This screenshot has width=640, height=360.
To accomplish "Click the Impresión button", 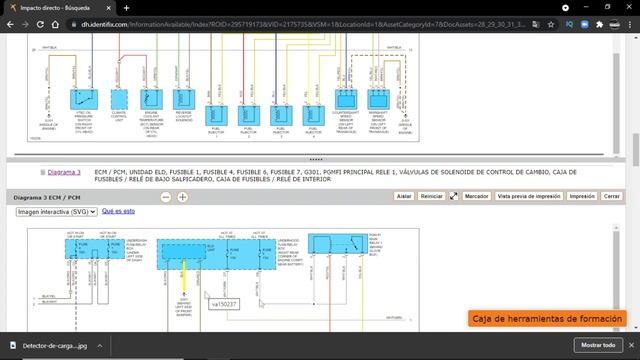I will click(x=582, y=196).
